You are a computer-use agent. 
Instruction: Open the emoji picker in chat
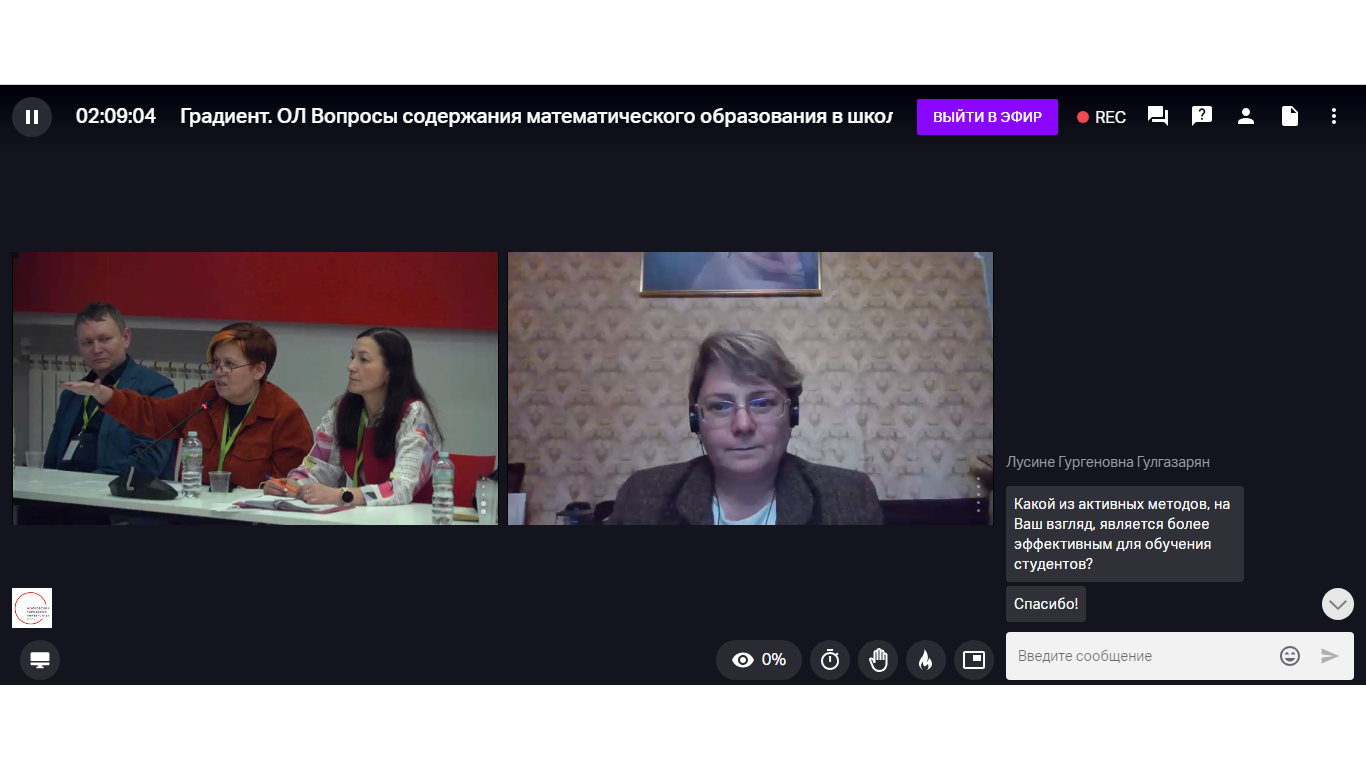[1290, 656]
